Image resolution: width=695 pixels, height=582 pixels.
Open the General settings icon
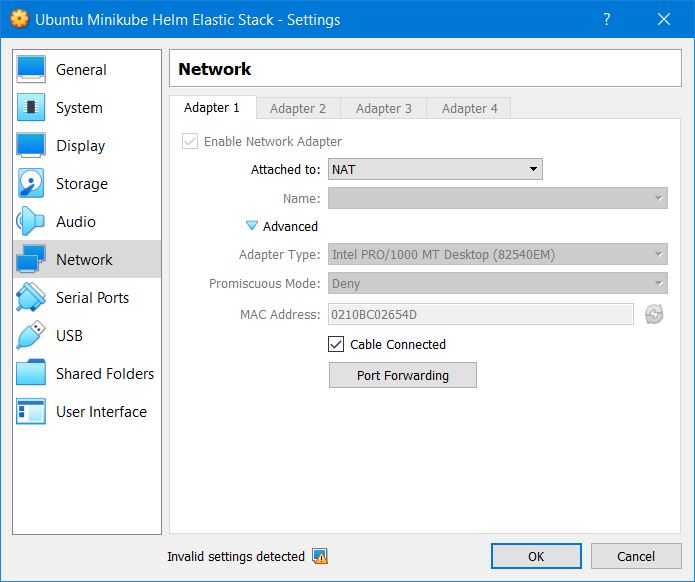tap(31, 70)
